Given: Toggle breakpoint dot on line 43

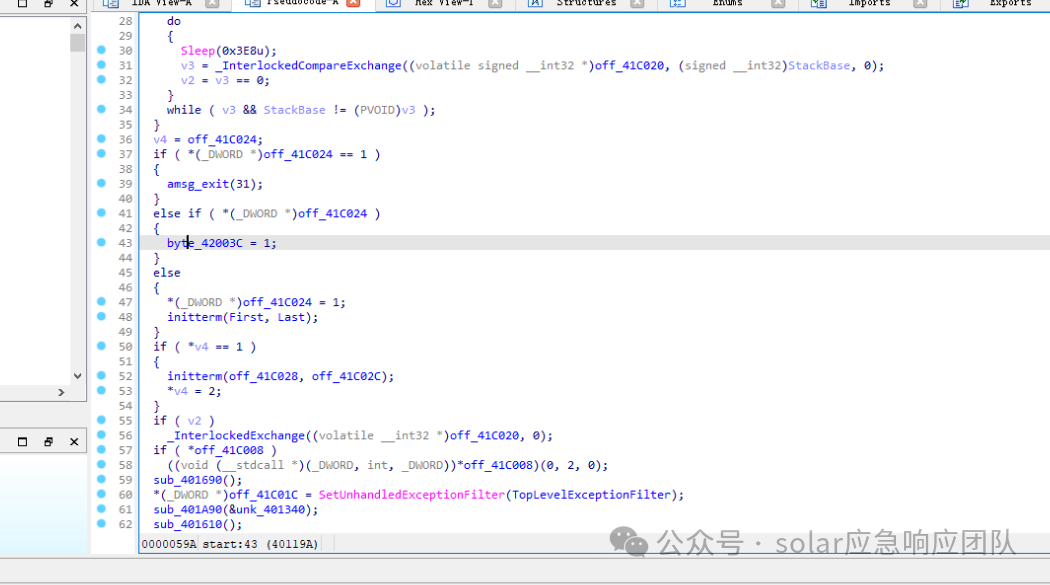Looking at the screenshot, I should (101, 242).
